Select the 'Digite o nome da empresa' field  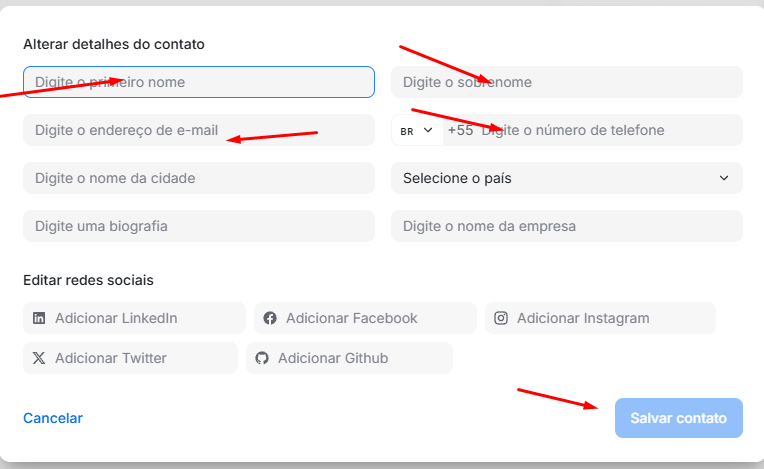[x=566, y=226]
